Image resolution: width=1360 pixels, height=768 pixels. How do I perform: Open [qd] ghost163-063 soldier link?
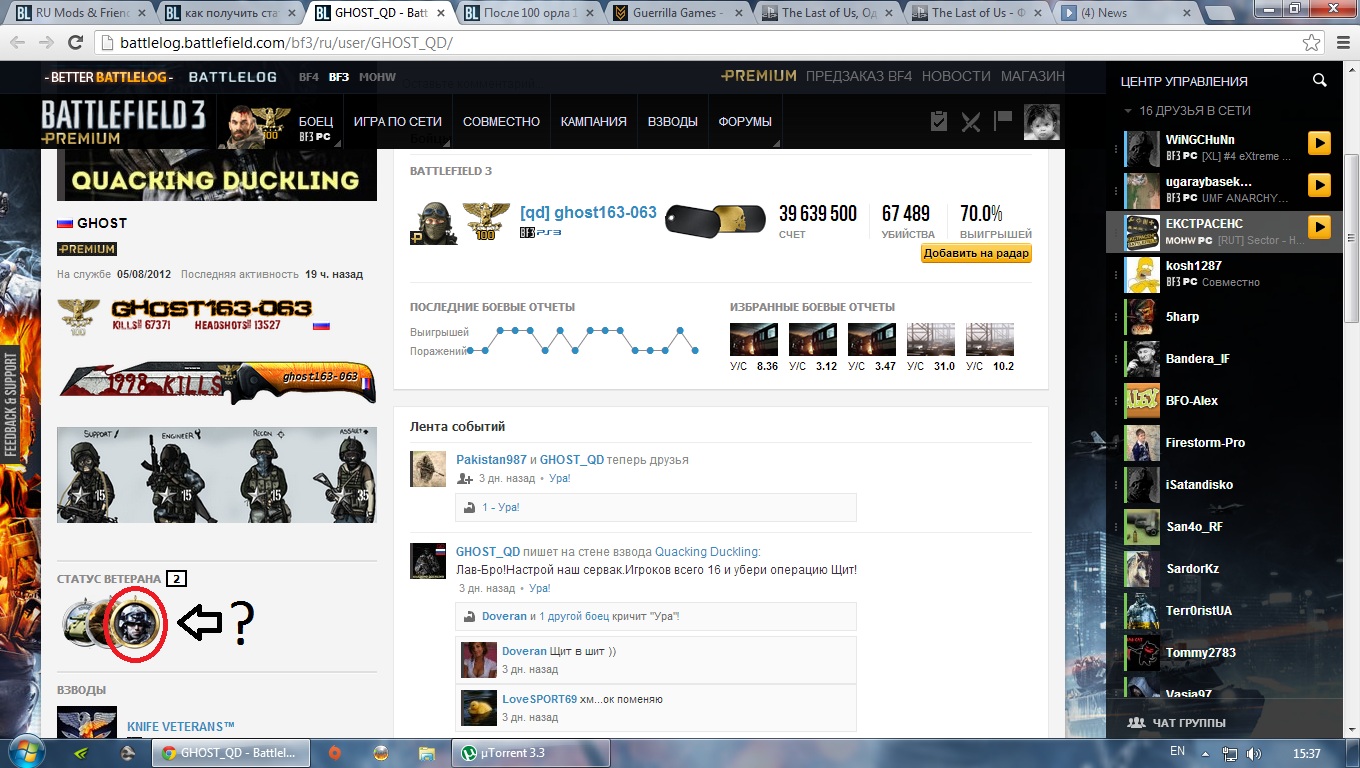588,213
